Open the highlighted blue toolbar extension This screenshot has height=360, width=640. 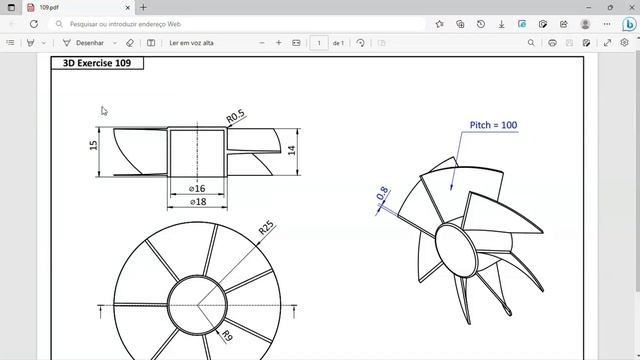click(522, 24)
